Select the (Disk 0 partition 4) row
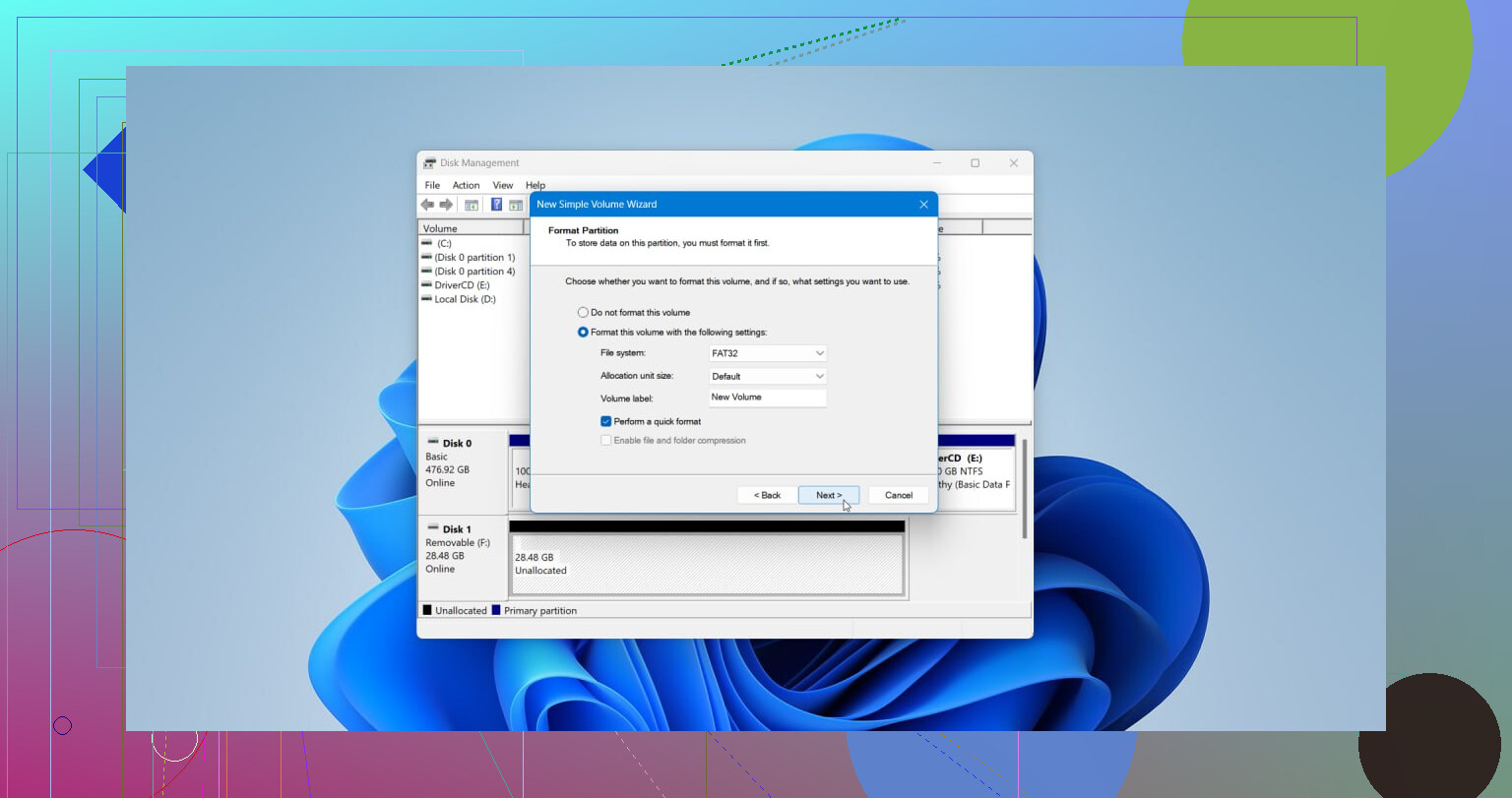1512x798 pixels. click(x=474, y=271)
